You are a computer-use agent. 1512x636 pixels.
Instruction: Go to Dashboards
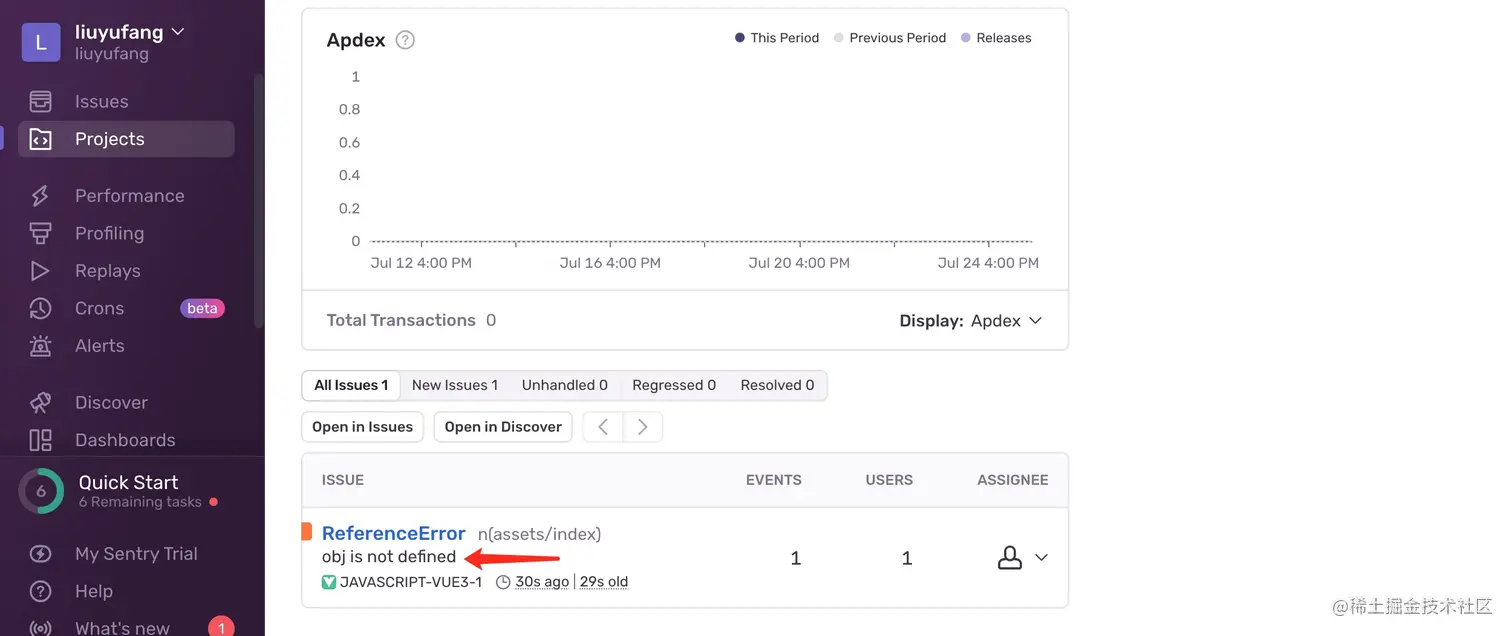pyautogui.click(x=125, y=440)
